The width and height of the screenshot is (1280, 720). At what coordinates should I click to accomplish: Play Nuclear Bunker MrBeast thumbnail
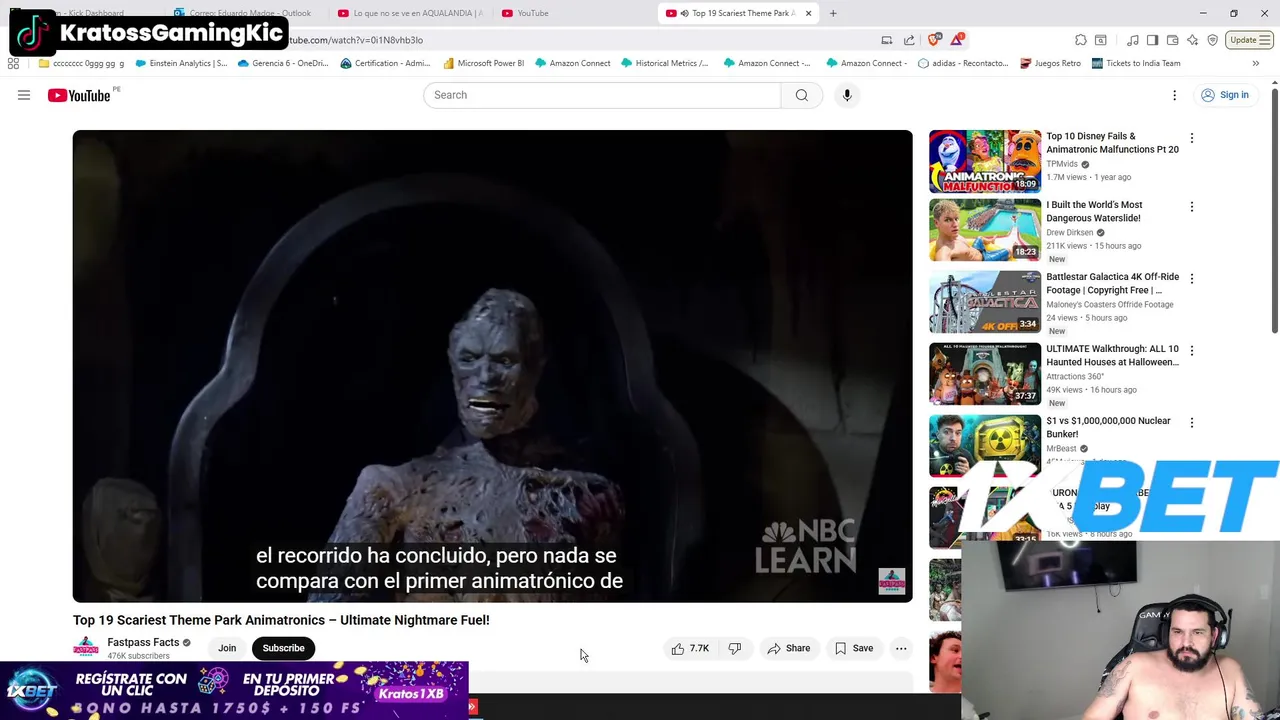point(985,446)
